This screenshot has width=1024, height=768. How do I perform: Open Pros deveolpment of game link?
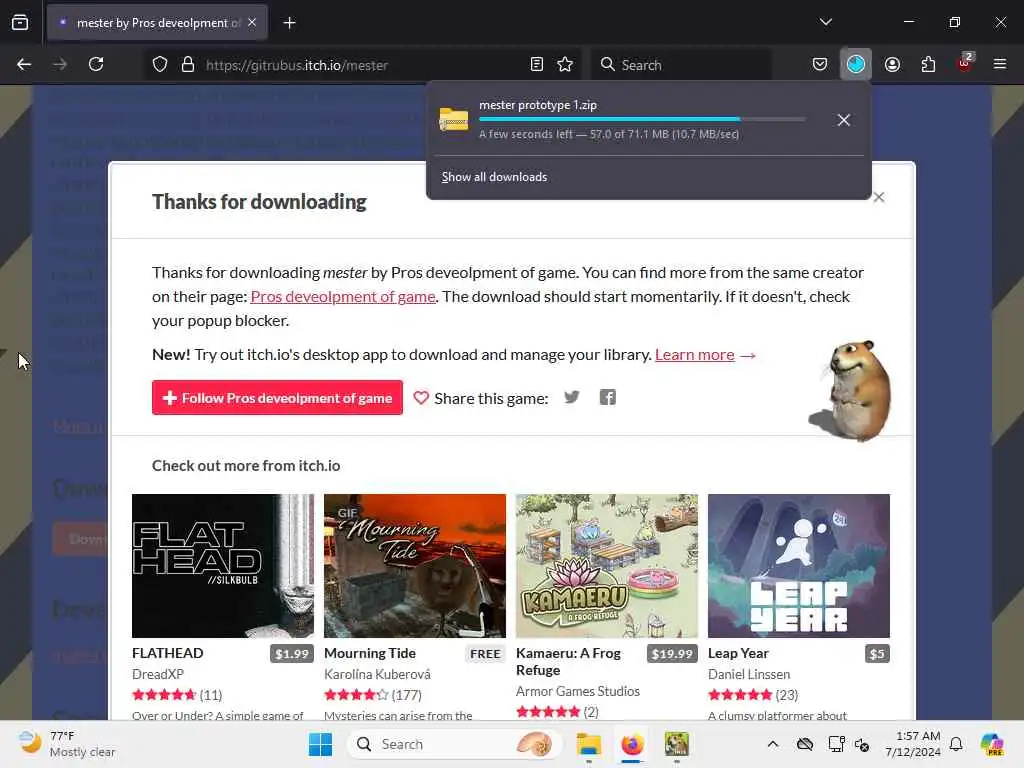(x=343, y=296)
